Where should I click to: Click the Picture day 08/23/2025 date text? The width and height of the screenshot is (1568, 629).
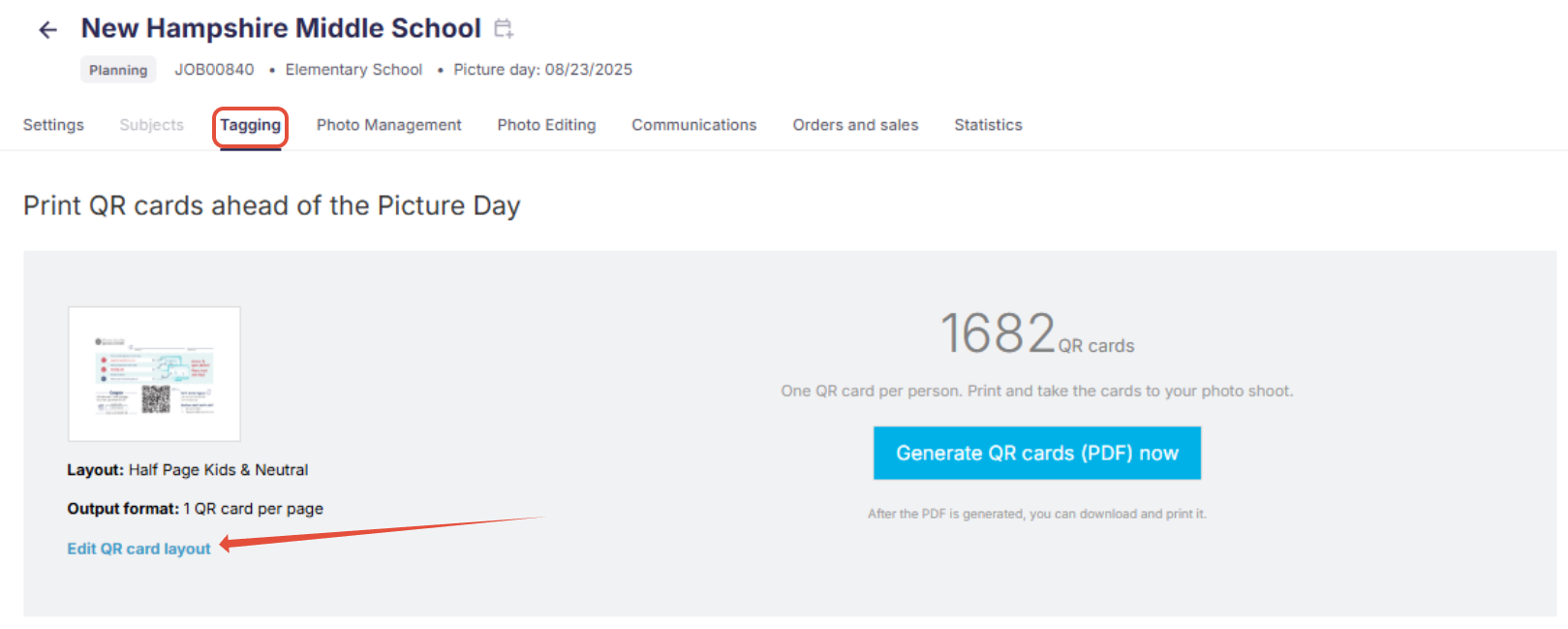tap(542, 70)
